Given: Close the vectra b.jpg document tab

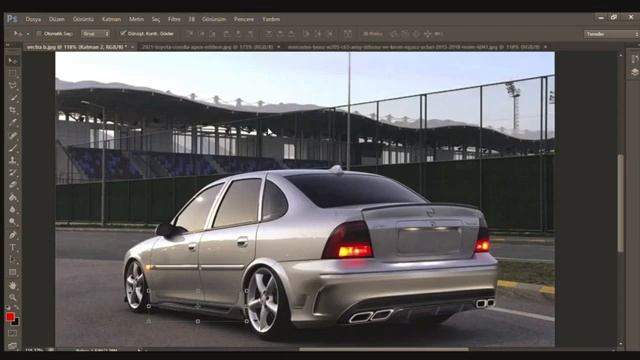Looking at the screenshot, I should coord(133,47).
